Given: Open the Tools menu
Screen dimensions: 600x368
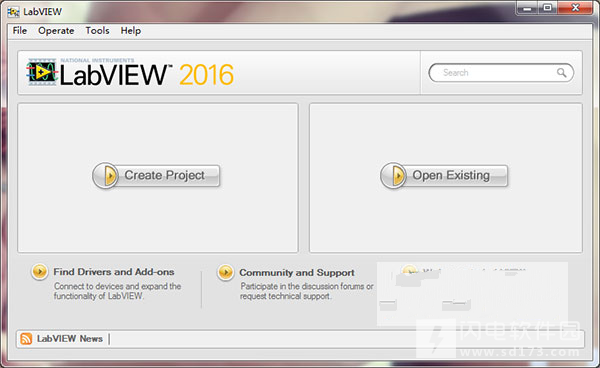Looking at the screenshot, I should (97, 31).
